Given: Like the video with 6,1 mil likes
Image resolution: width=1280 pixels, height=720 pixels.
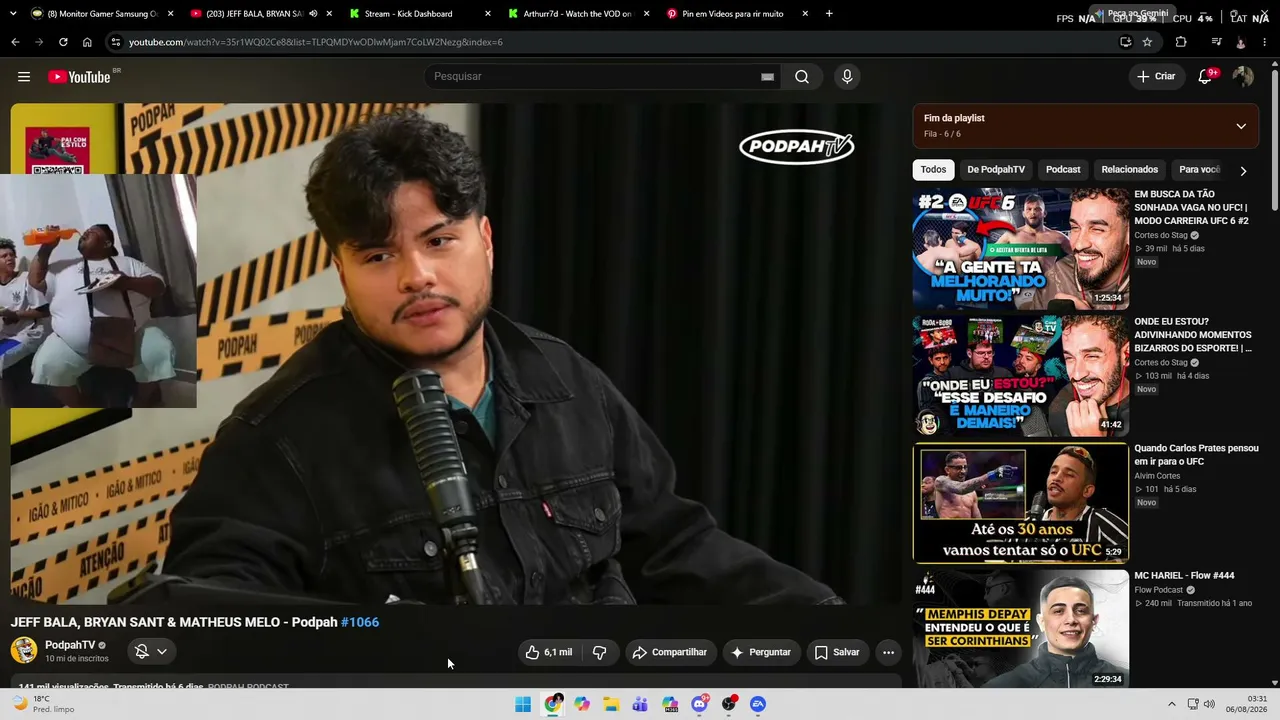Looking at the screenshot, I should [549, 652].
